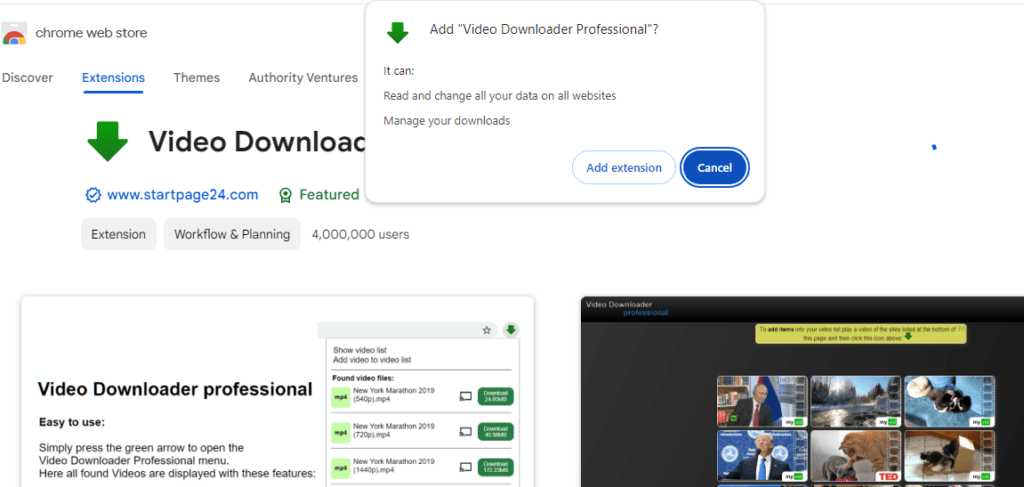1024x487 pixels.
Task: Click the kittens in box video thumbnail
Action: (950, 456)
